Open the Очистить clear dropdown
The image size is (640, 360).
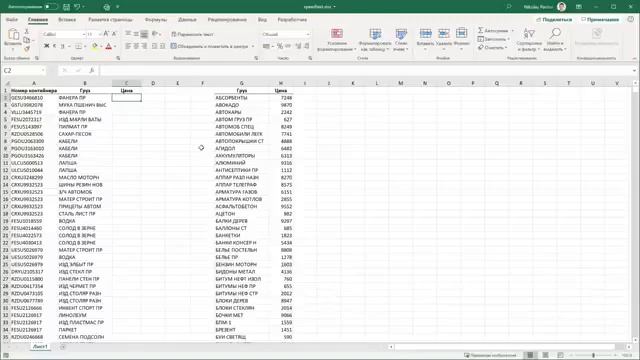point(492,47)
